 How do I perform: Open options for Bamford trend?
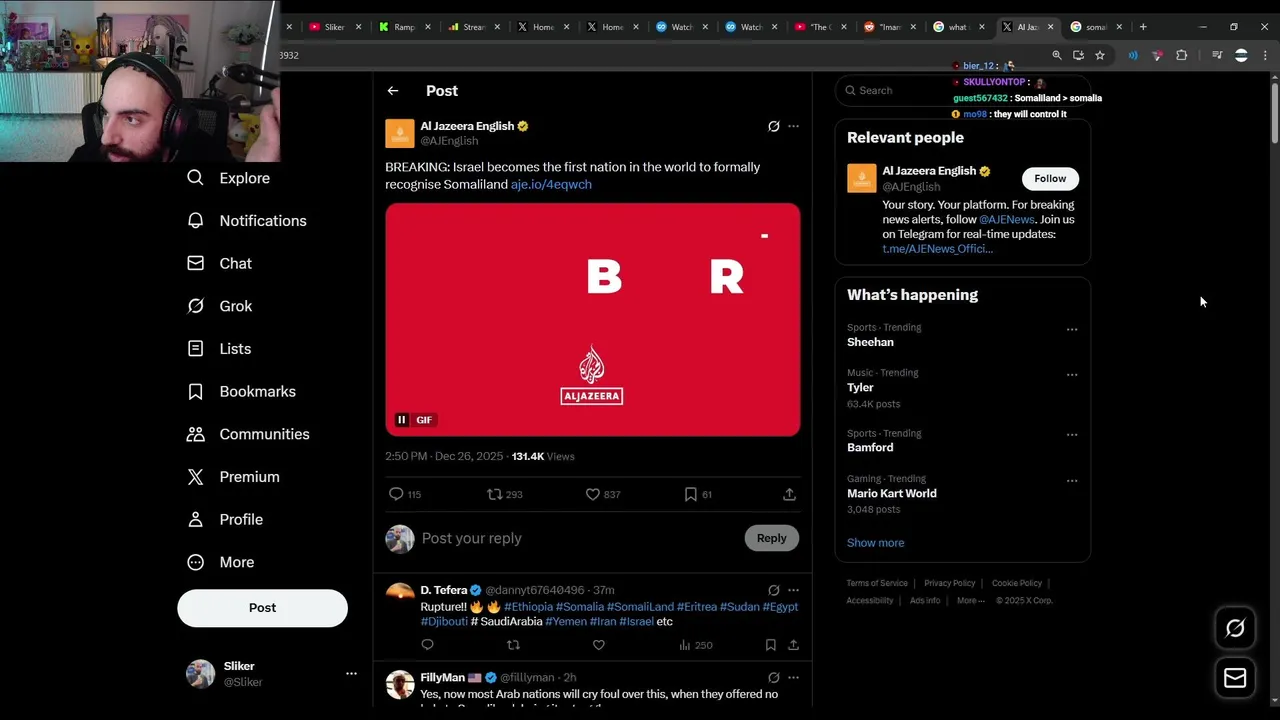tap(1072, 435)
